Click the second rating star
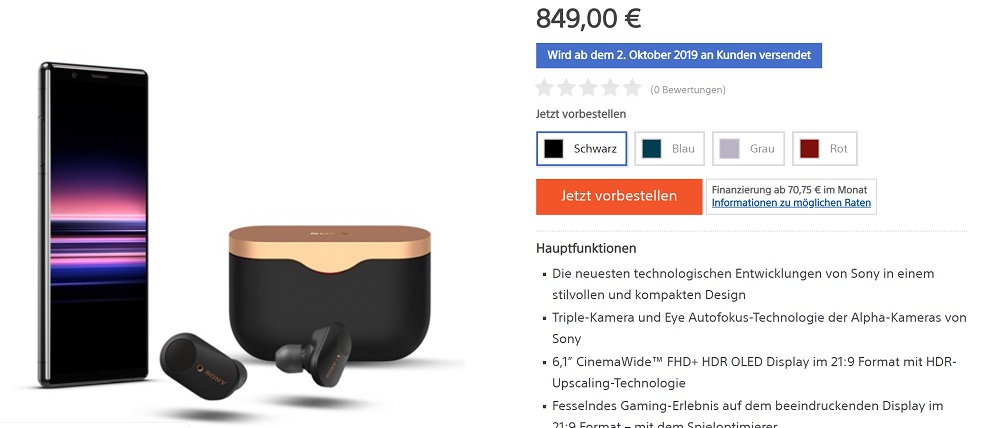 point(566,88)
